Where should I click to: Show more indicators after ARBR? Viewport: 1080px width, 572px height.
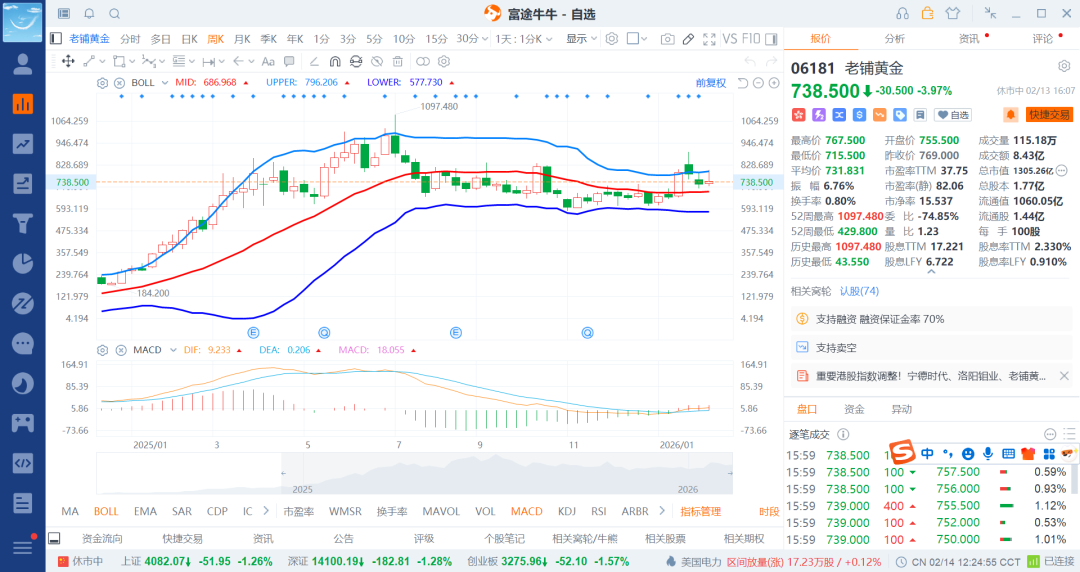[662, 511]
